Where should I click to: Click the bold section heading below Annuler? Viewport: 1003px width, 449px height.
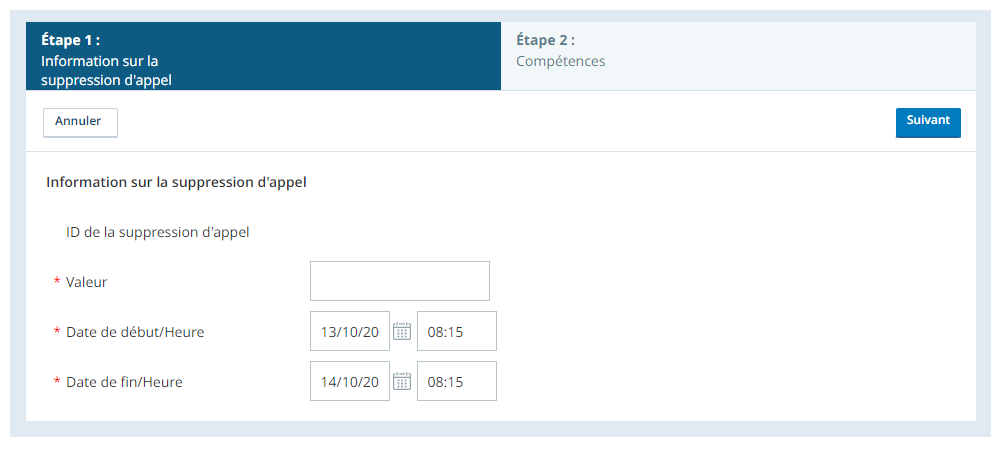[x=177, y=182]
